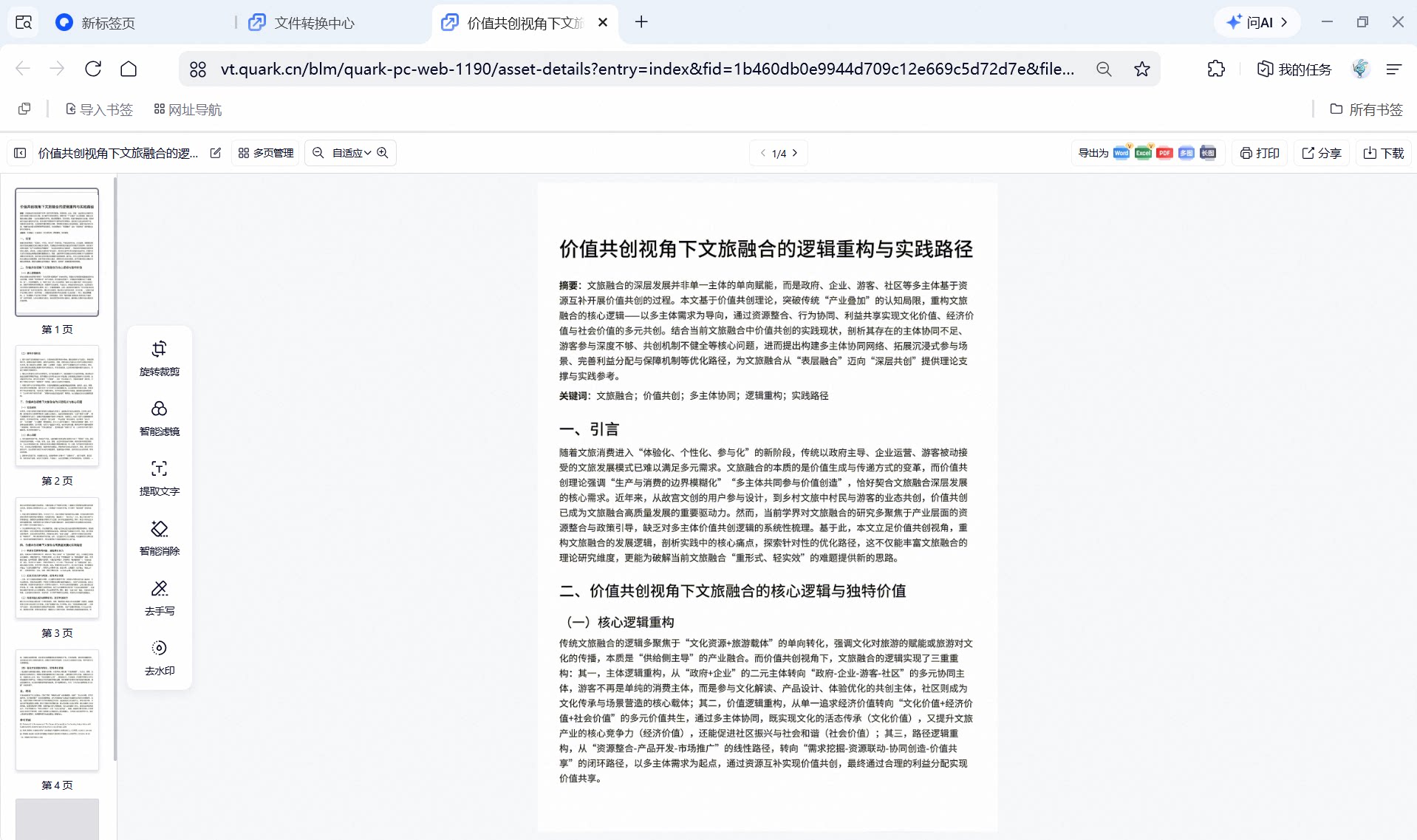Open the 所有书签 all bookmarks folder
The width and height of the screenshot is (1417, 840).
pyautogui.click(x=1367, y=109)
